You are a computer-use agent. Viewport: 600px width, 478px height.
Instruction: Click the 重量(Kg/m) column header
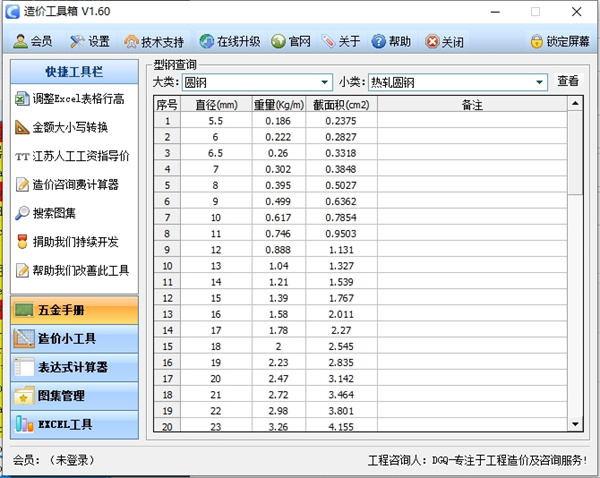(x=279, y=104)
